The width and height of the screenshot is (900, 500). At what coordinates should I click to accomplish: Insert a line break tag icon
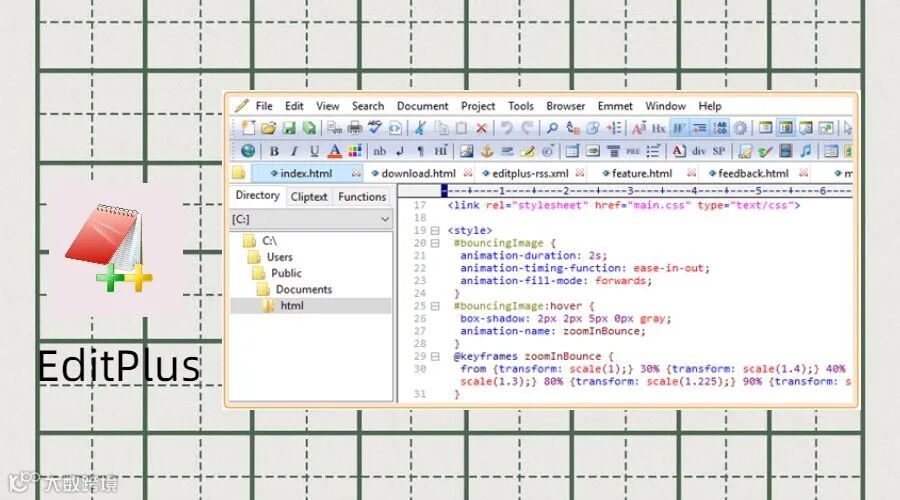coord(400,151)
